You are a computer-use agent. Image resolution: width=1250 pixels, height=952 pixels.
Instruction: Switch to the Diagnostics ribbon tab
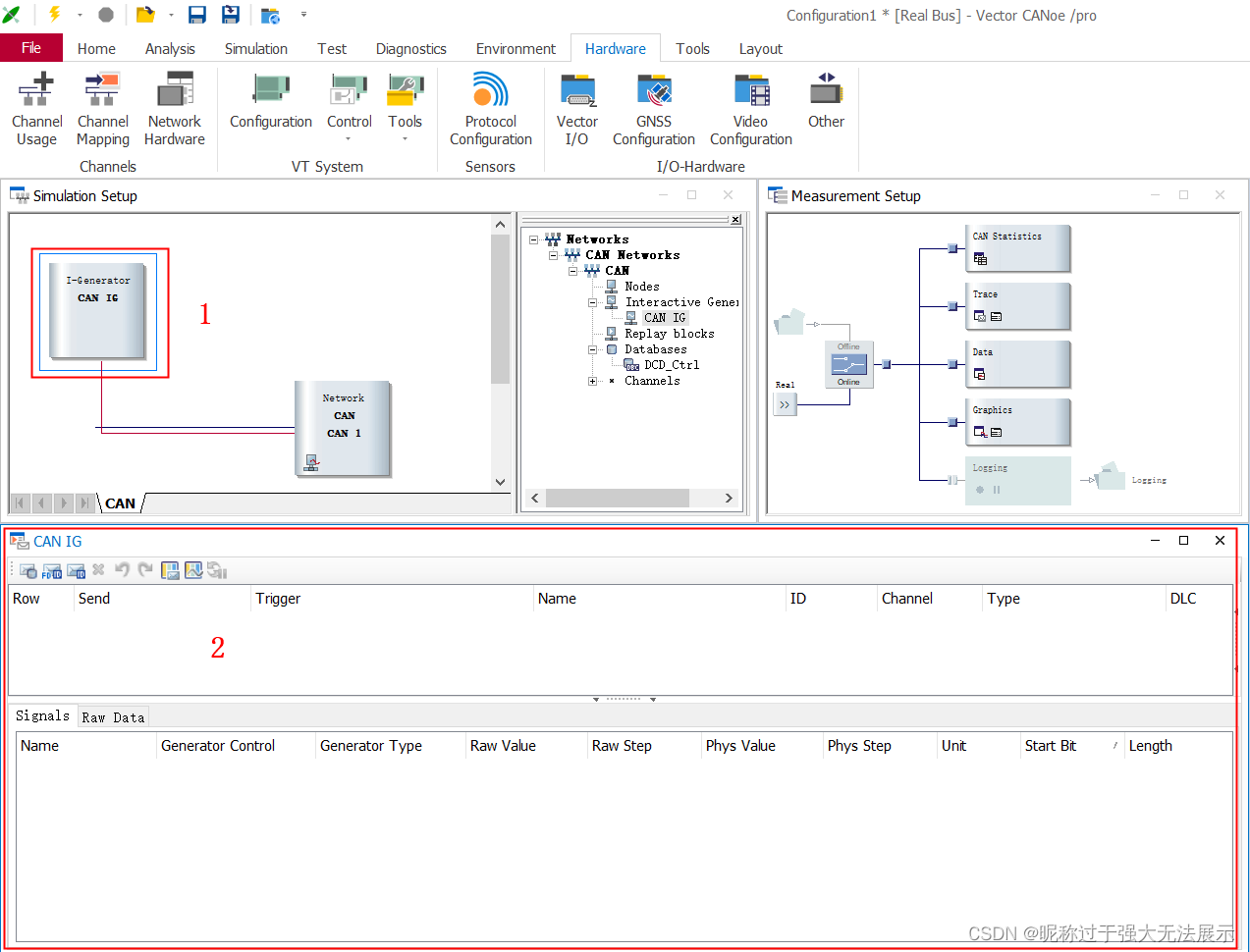click(x=411, y=48)
